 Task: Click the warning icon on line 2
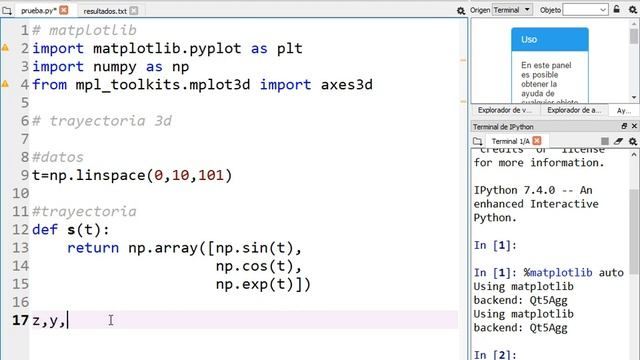pyautogui.click(x=5, y=48)
